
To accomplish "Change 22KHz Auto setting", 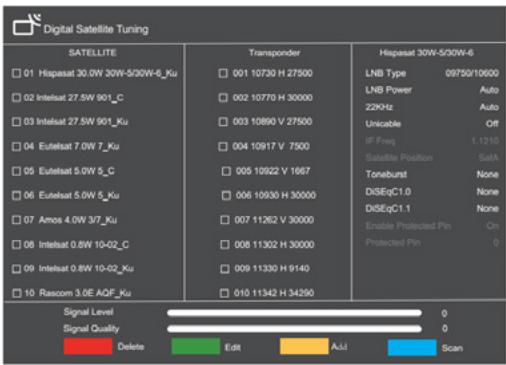I will coord(489,107).
